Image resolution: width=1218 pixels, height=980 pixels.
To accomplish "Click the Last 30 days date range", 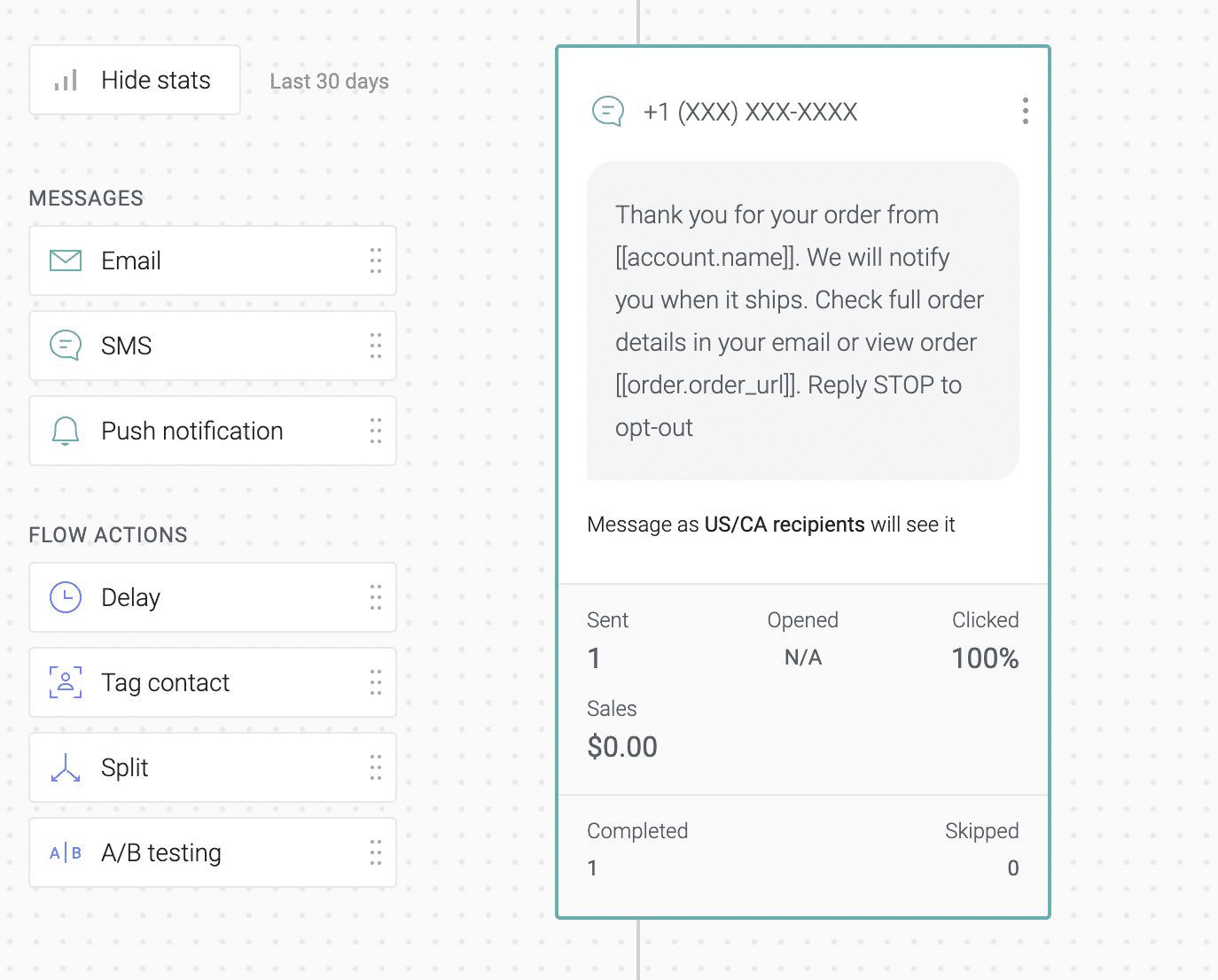I will click(x=329, y=82).
